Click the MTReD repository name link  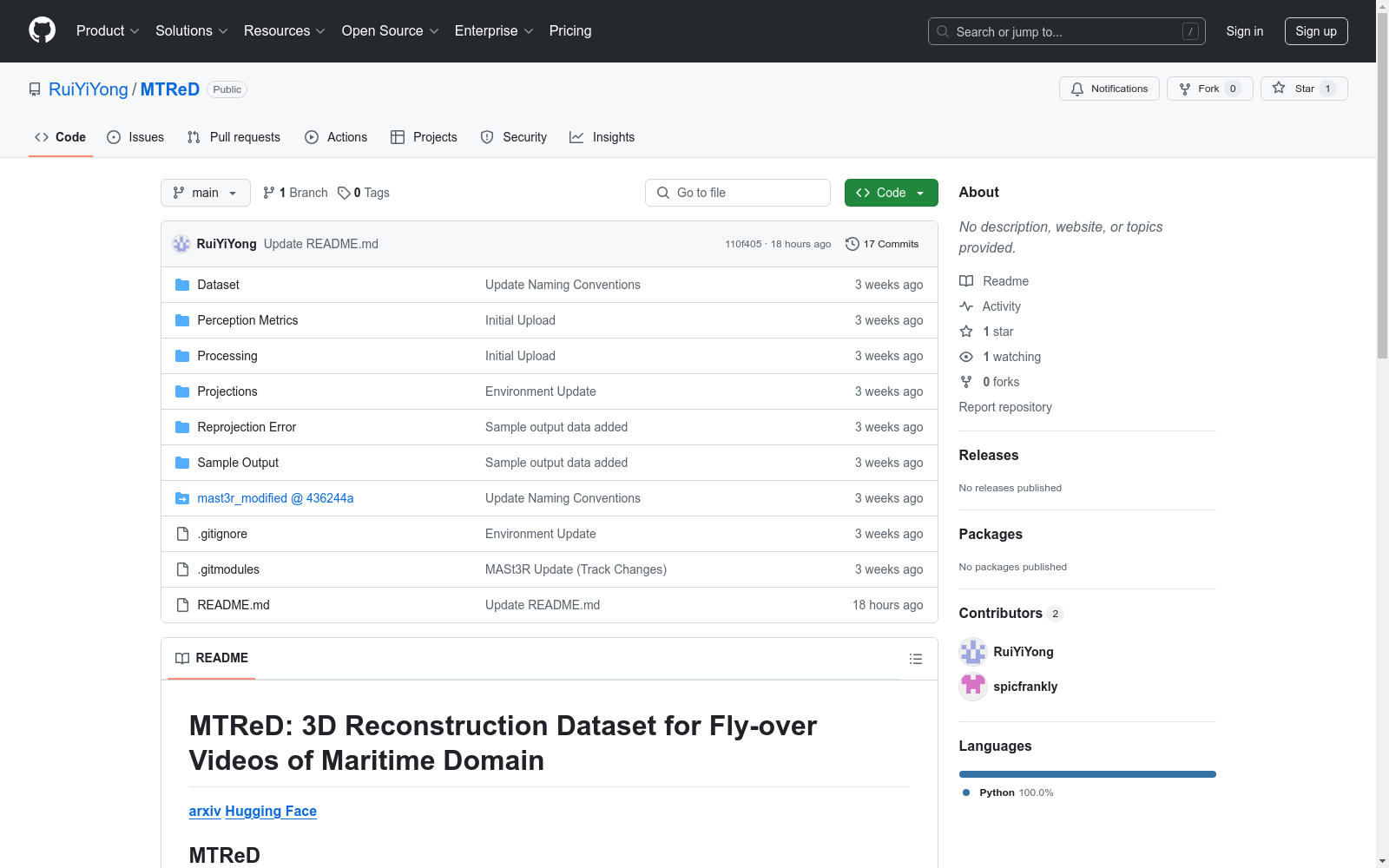tap(170, 89)
